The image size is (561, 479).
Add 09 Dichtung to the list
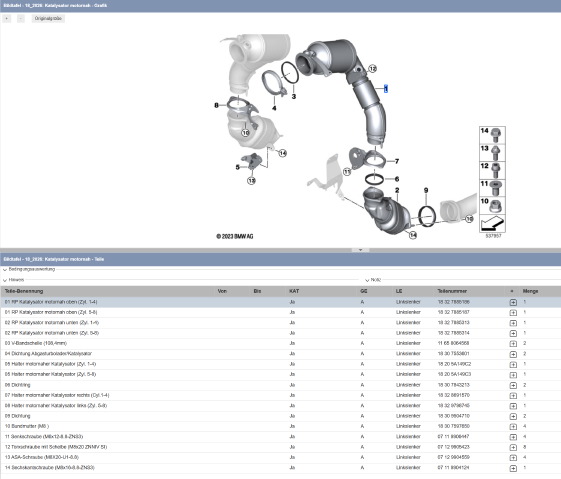[x=513, y=416]
